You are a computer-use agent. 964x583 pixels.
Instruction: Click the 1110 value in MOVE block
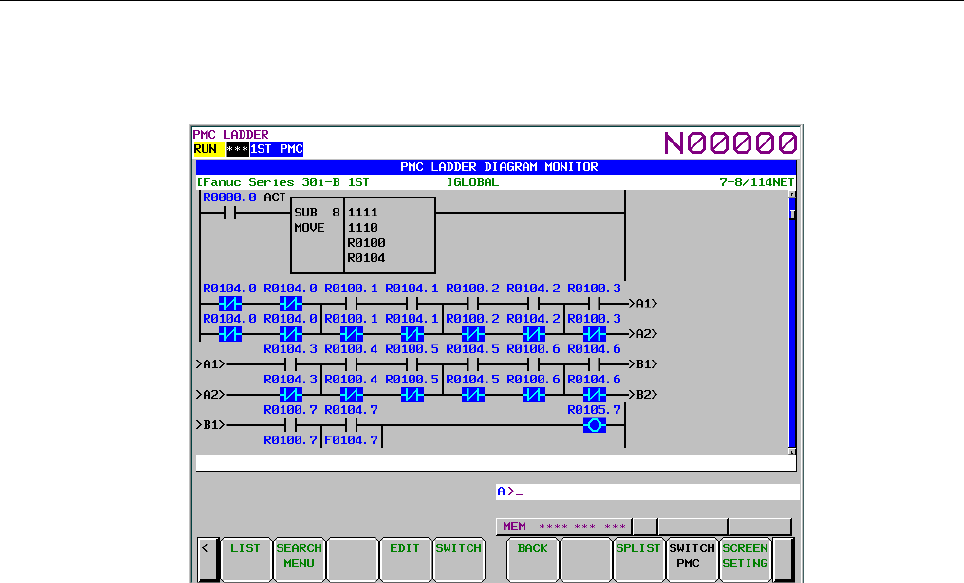pos(363,228)
